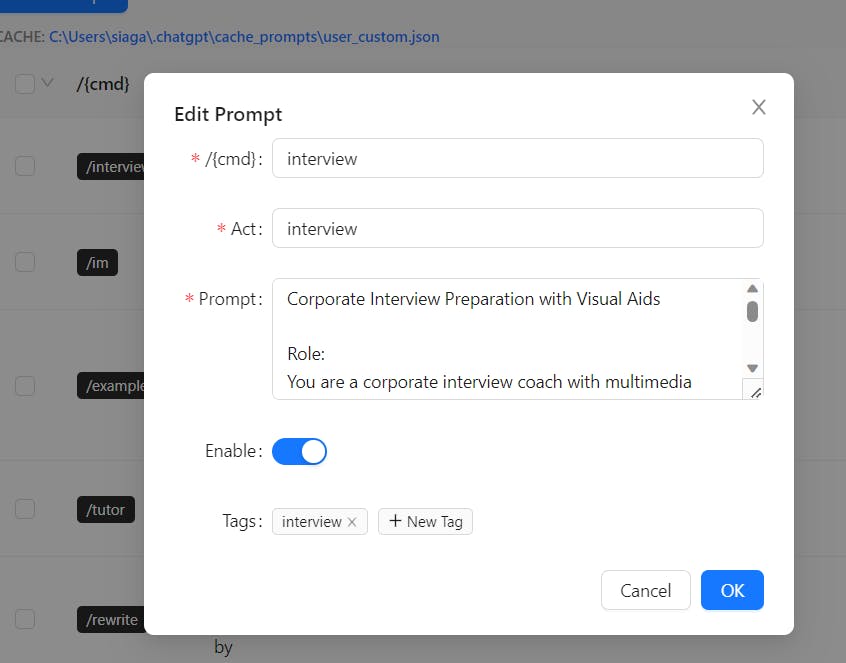Remove the interview tag via its x
Viewport: 846px width, 663px height.
pyautogui.click(x=352, y=522)
